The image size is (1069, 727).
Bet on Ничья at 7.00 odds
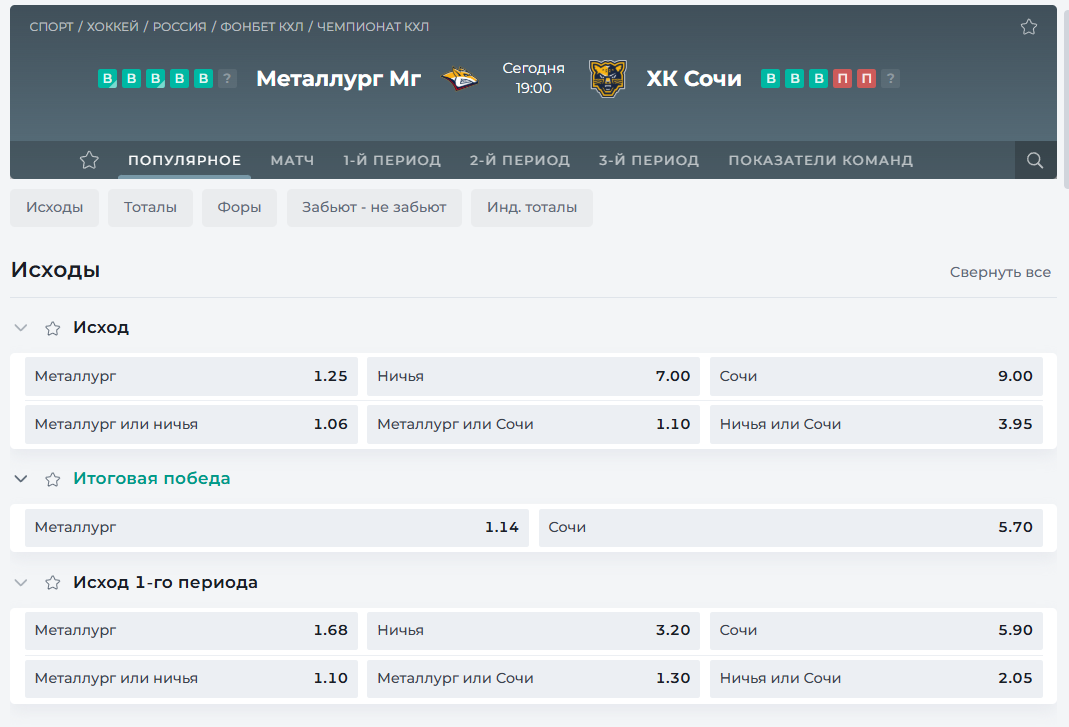click(533, 376)
